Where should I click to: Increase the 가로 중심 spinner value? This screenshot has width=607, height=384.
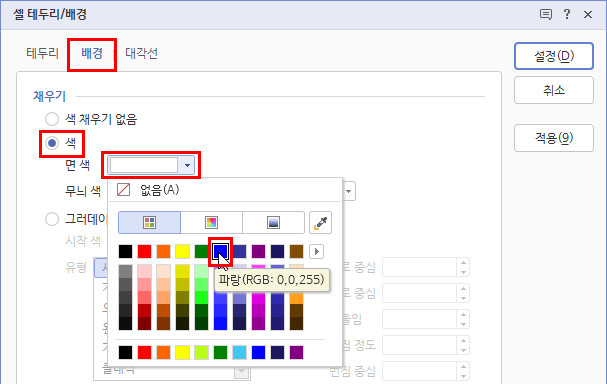click(463, 262)
